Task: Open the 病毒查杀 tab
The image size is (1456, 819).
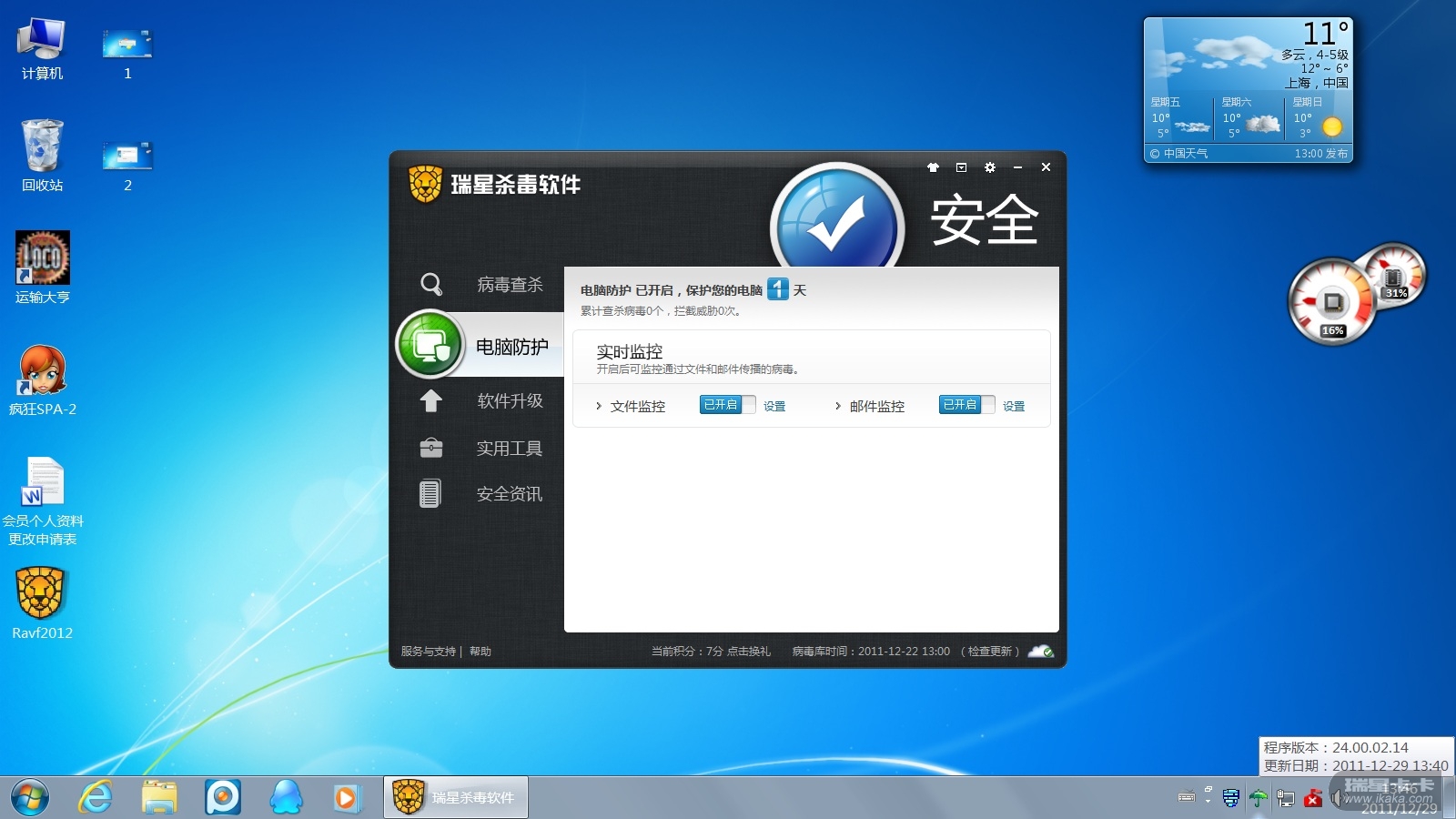Action: tap(510, 285)
